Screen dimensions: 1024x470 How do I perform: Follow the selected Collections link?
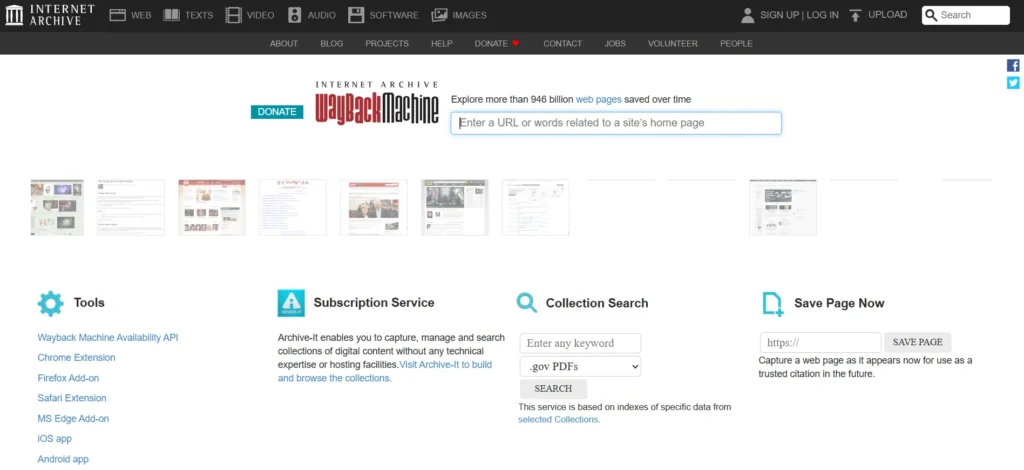pos(559,420)
